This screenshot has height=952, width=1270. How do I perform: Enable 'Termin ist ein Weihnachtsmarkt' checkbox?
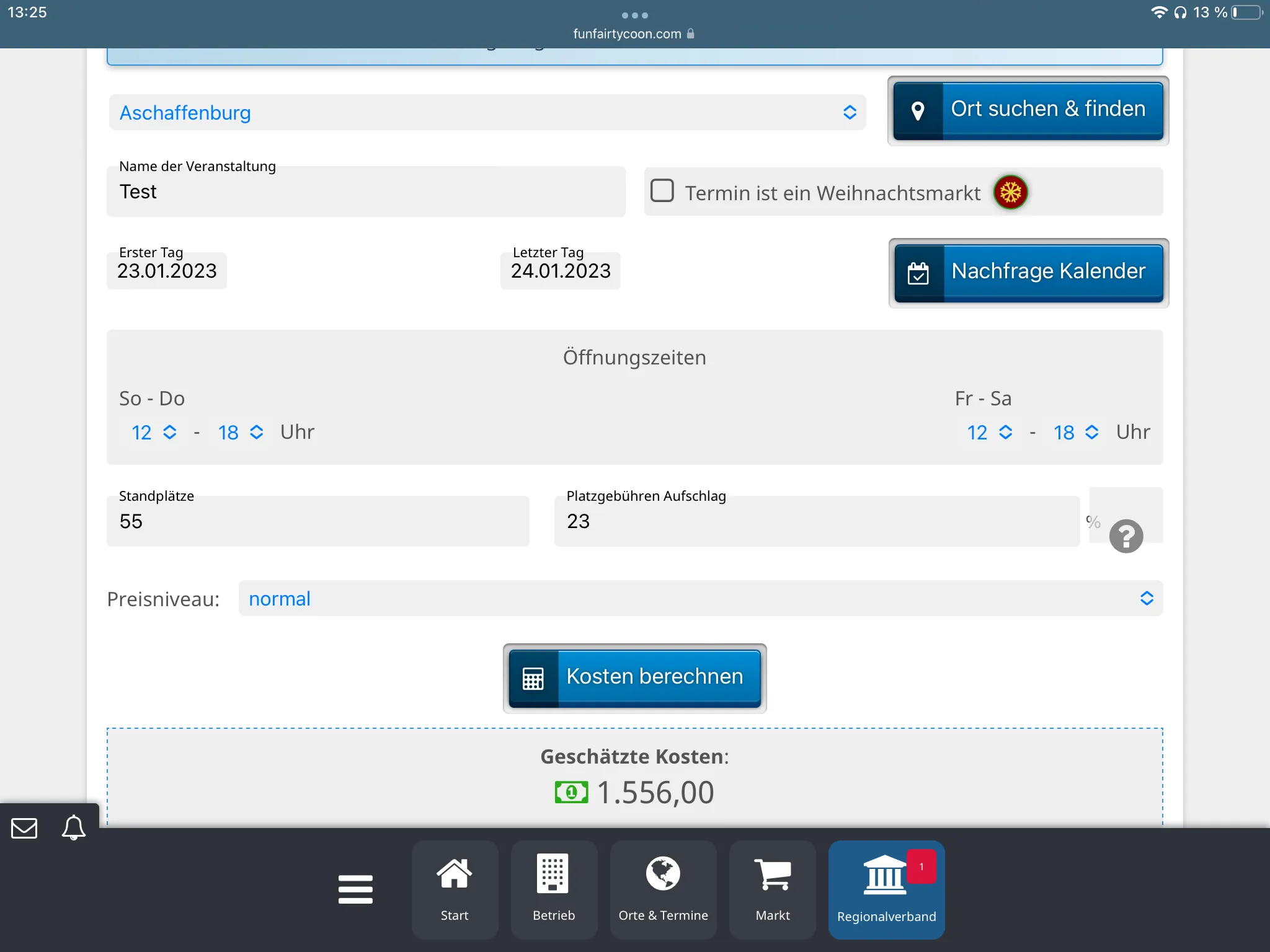coord(662,191)
